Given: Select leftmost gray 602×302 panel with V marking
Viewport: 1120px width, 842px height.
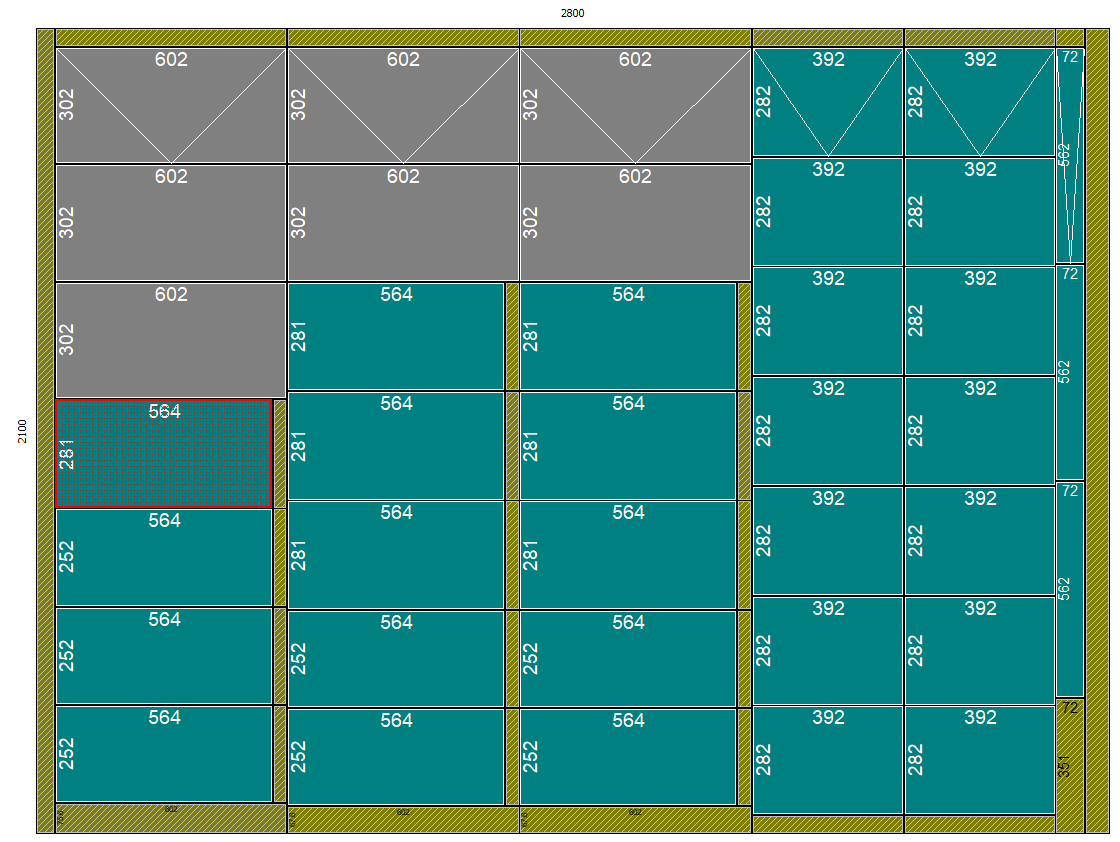Looking at the screenshot, I should (x=171, y=105).
